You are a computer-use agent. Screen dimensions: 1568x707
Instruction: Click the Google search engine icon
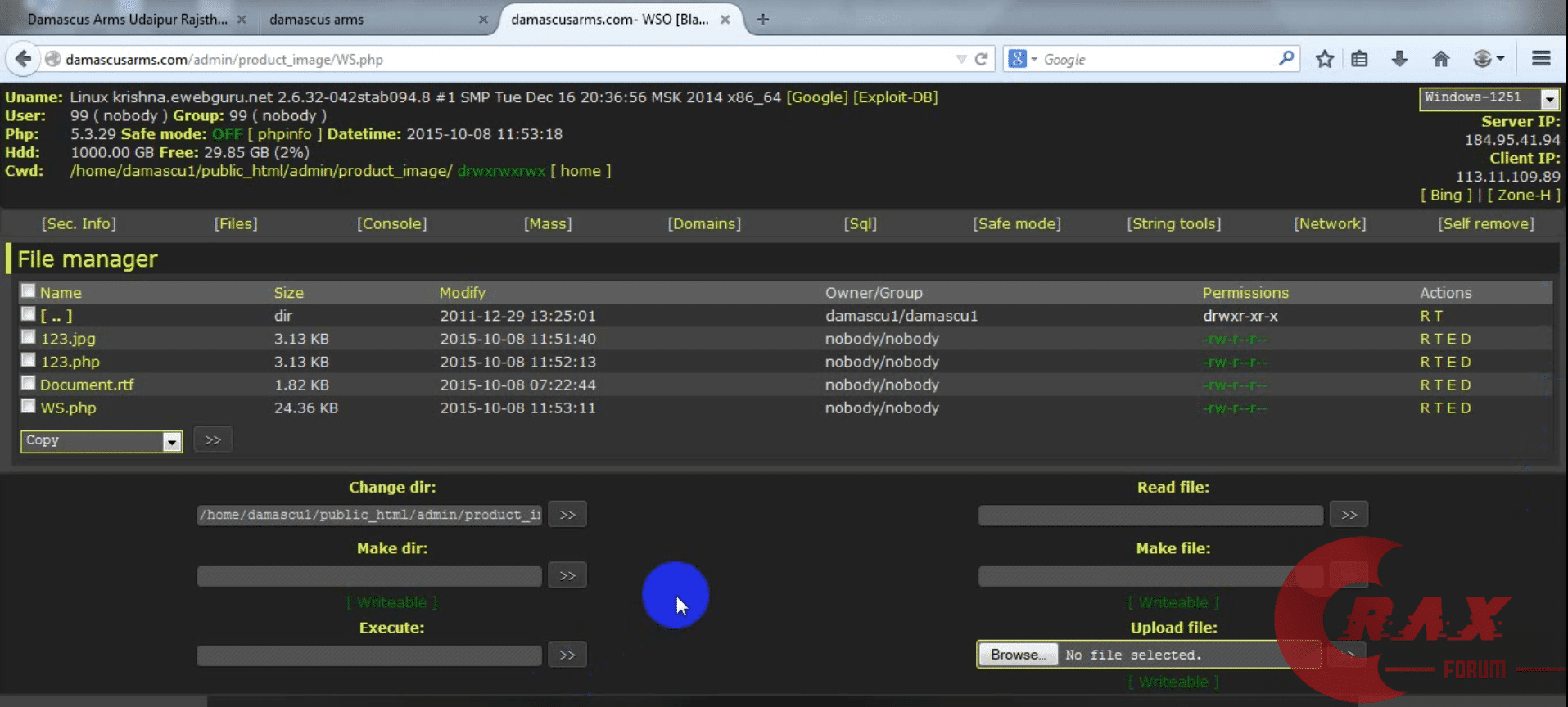tap(1017, 59)
